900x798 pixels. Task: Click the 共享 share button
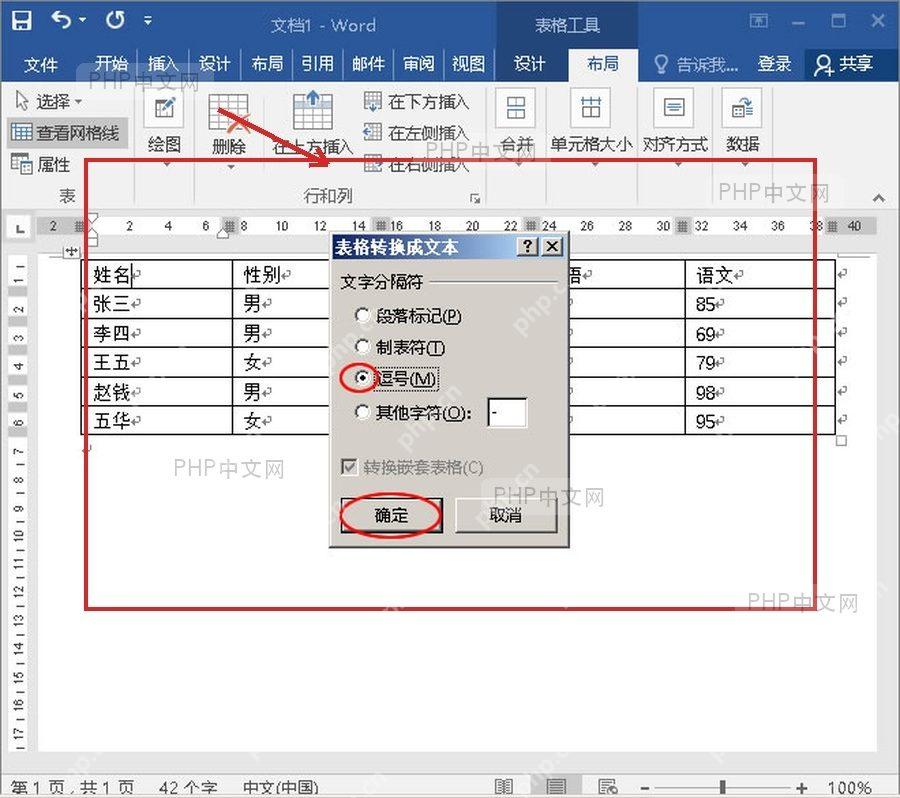(844, 64)
